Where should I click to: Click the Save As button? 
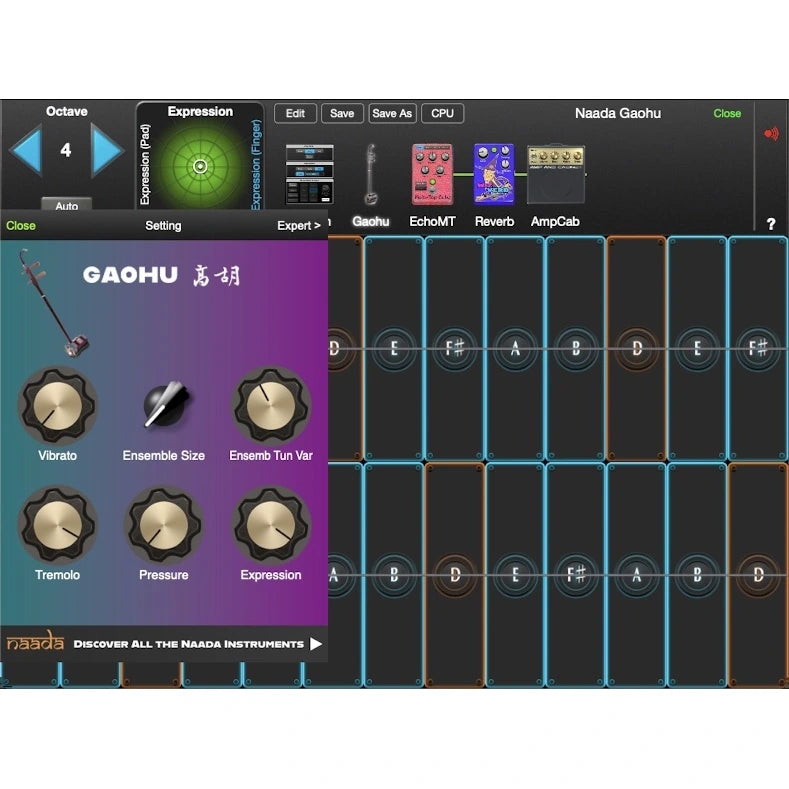coord(392,113)
